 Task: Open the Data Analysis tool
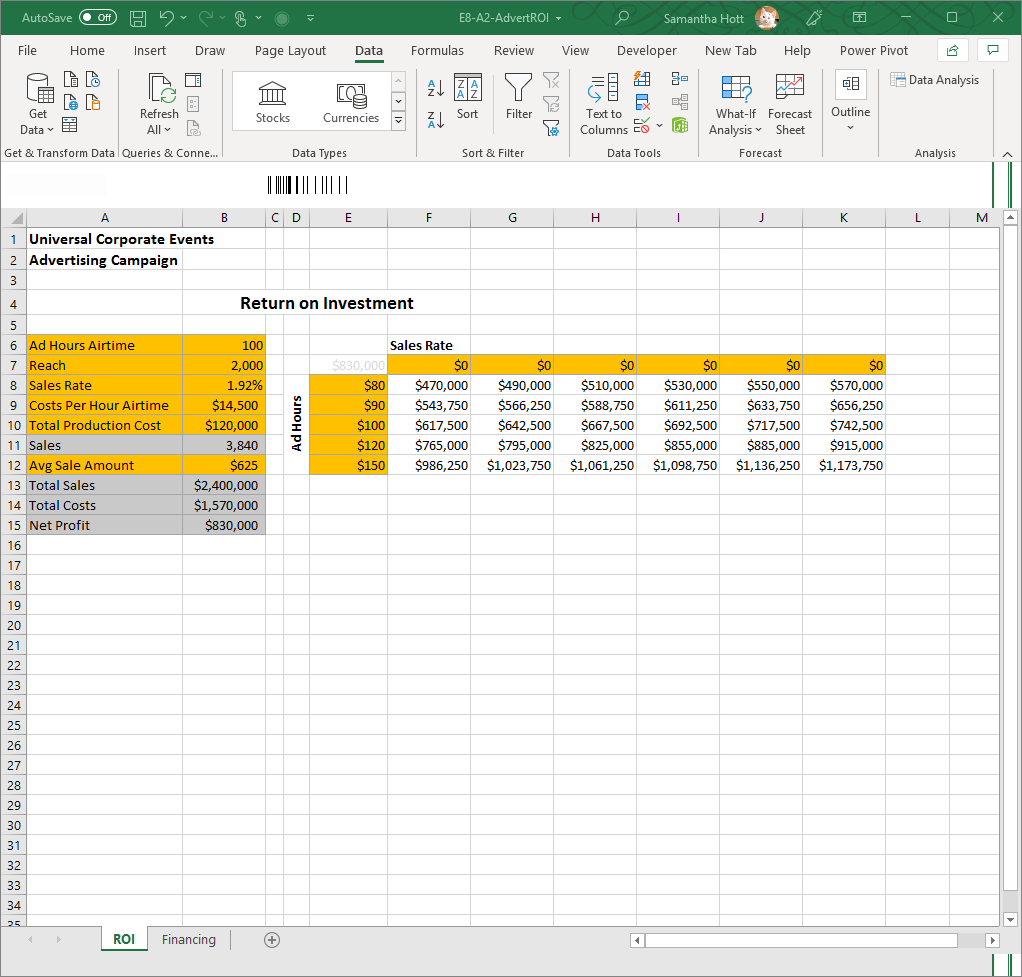(934, 79)
